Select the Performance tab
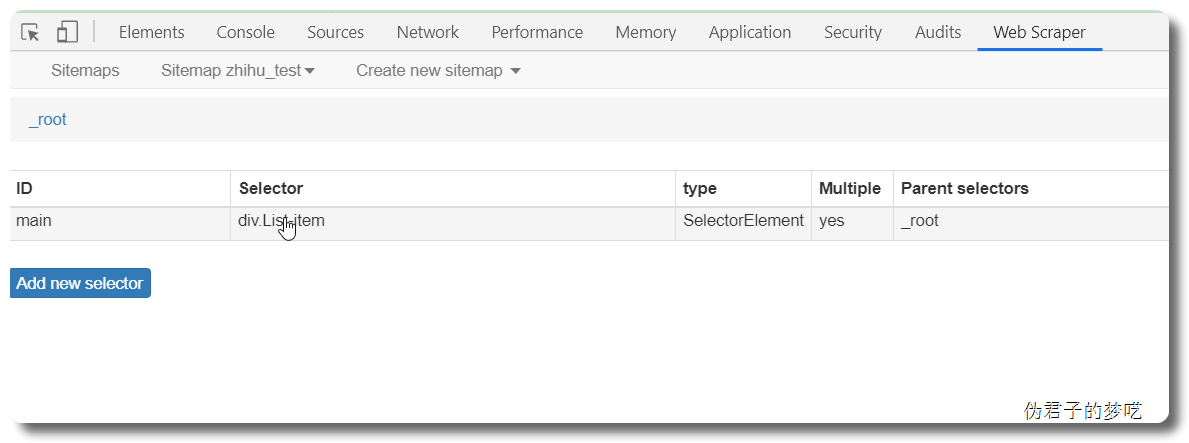This screenshot has width=1189, height=443. pos(537,32)
